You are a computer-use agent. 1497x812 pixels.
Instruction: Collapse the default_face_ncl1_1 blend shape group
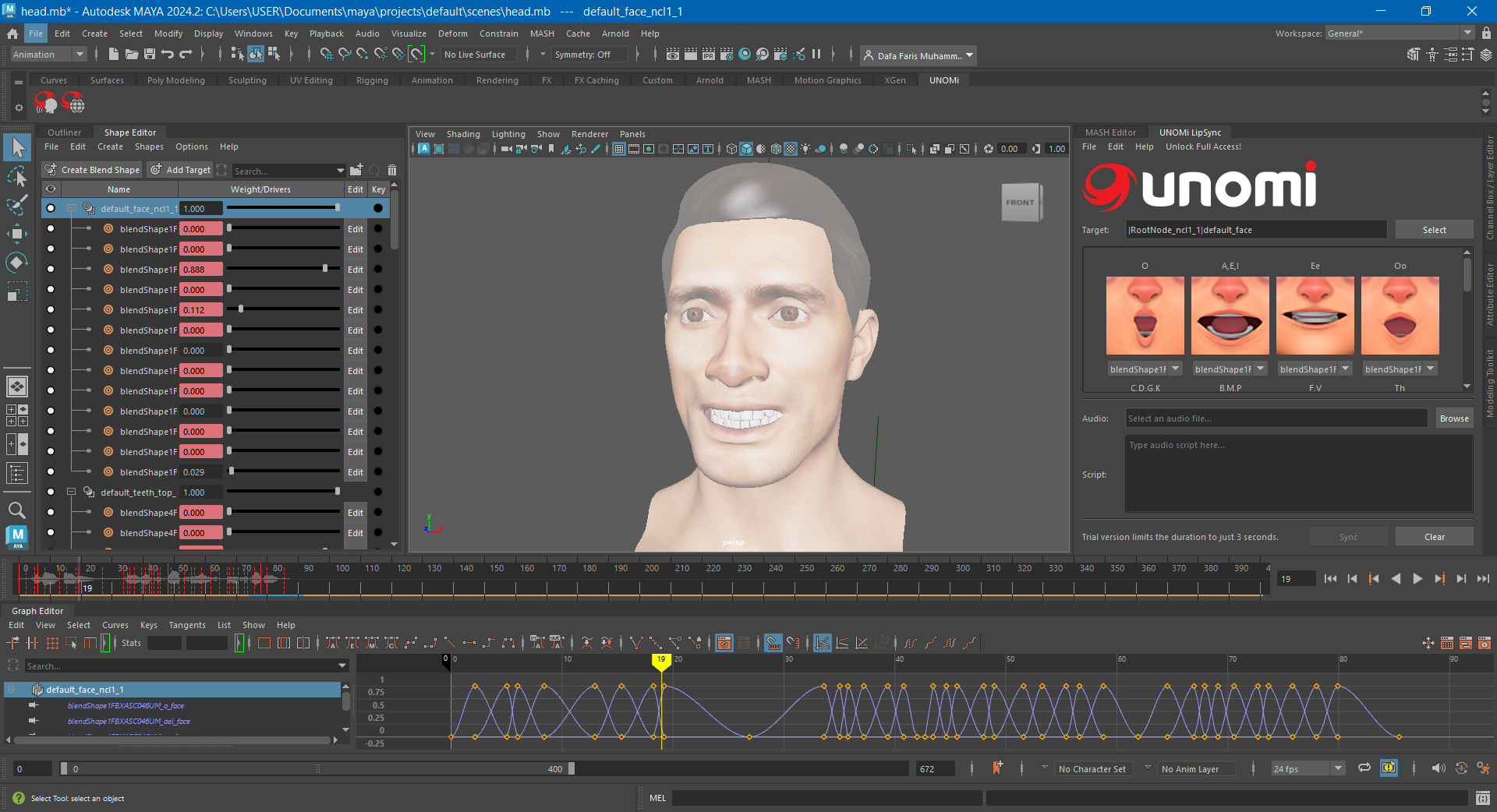[72, 209]
